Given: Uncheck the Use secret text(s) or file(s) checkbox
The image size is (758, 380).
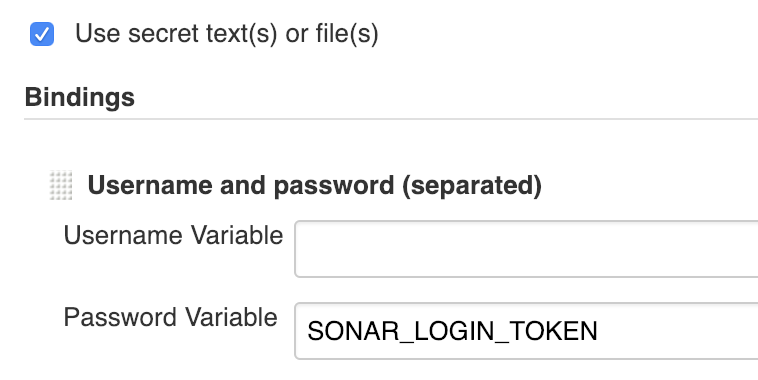Looking at the screenshot, I should pyautogui.click(x=42, y=34).
